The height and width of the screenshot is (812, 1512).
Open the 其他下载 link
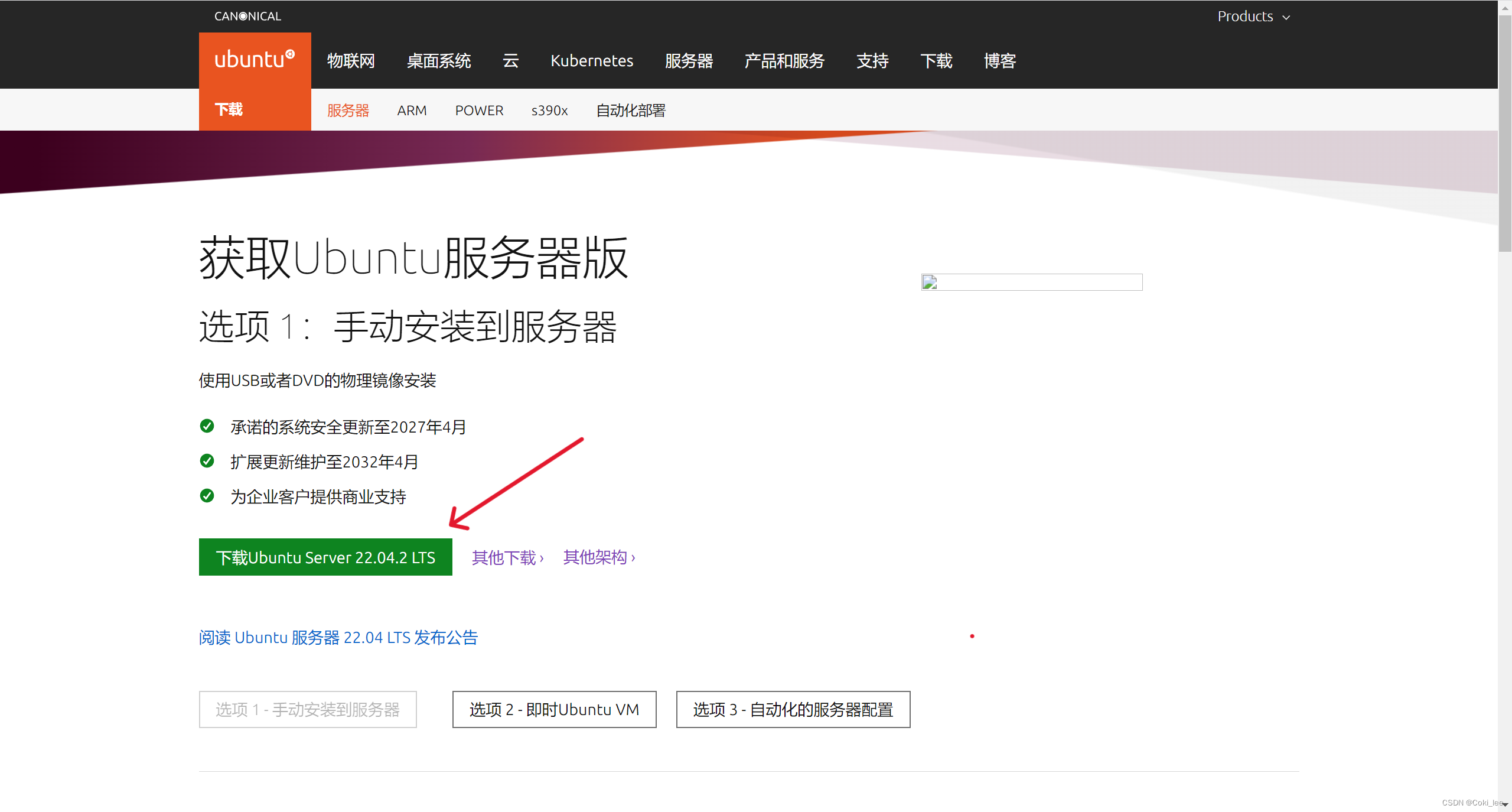coord(507,557)
